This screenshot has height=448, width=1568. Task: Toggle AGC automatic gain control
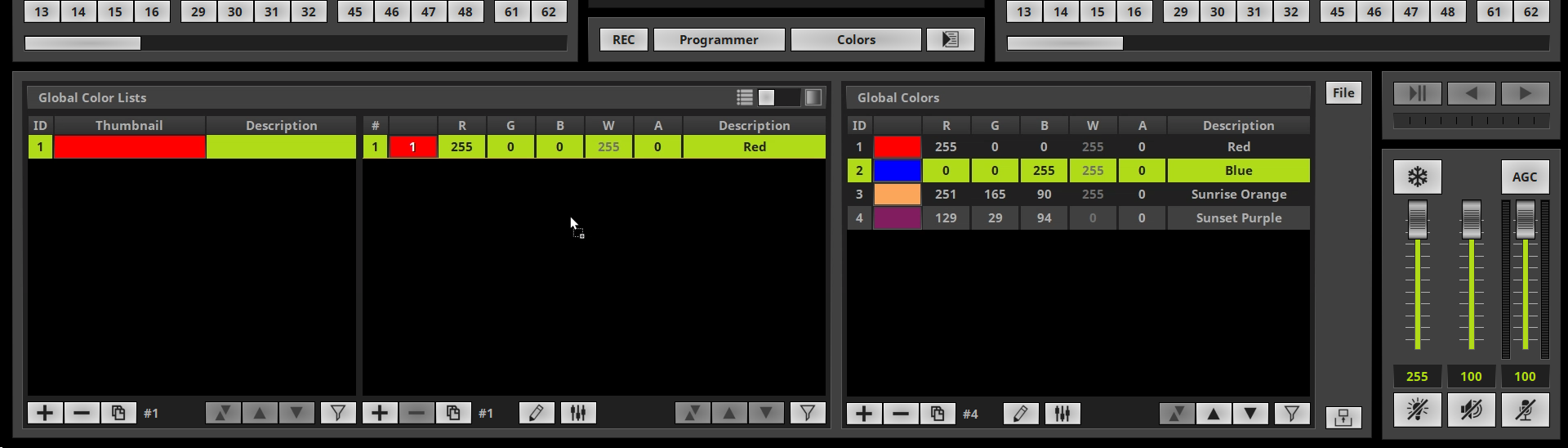(x=1526, y=177)
